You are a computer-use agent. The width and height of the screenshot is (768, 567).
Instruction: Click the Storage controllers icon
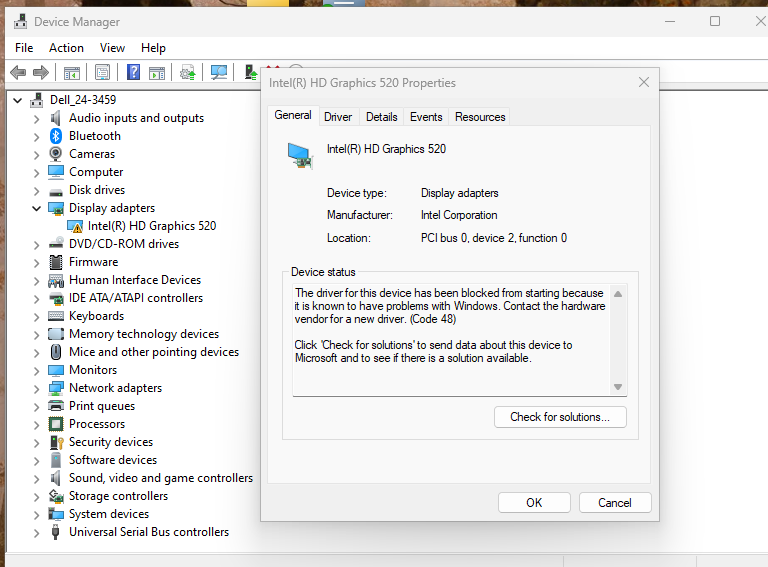[56, 496]
